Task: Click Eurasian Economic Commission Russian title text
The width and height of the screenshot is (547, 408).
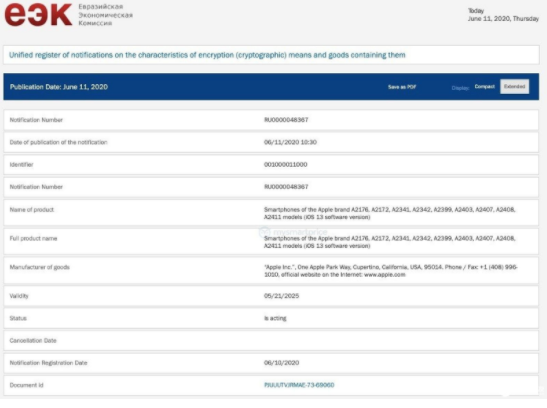Action: pos(105,15)
